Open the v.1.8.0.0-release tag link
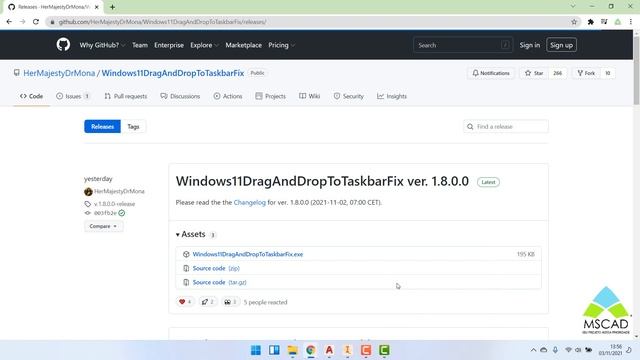Screen dimensions: 640x360 [114, 204]
